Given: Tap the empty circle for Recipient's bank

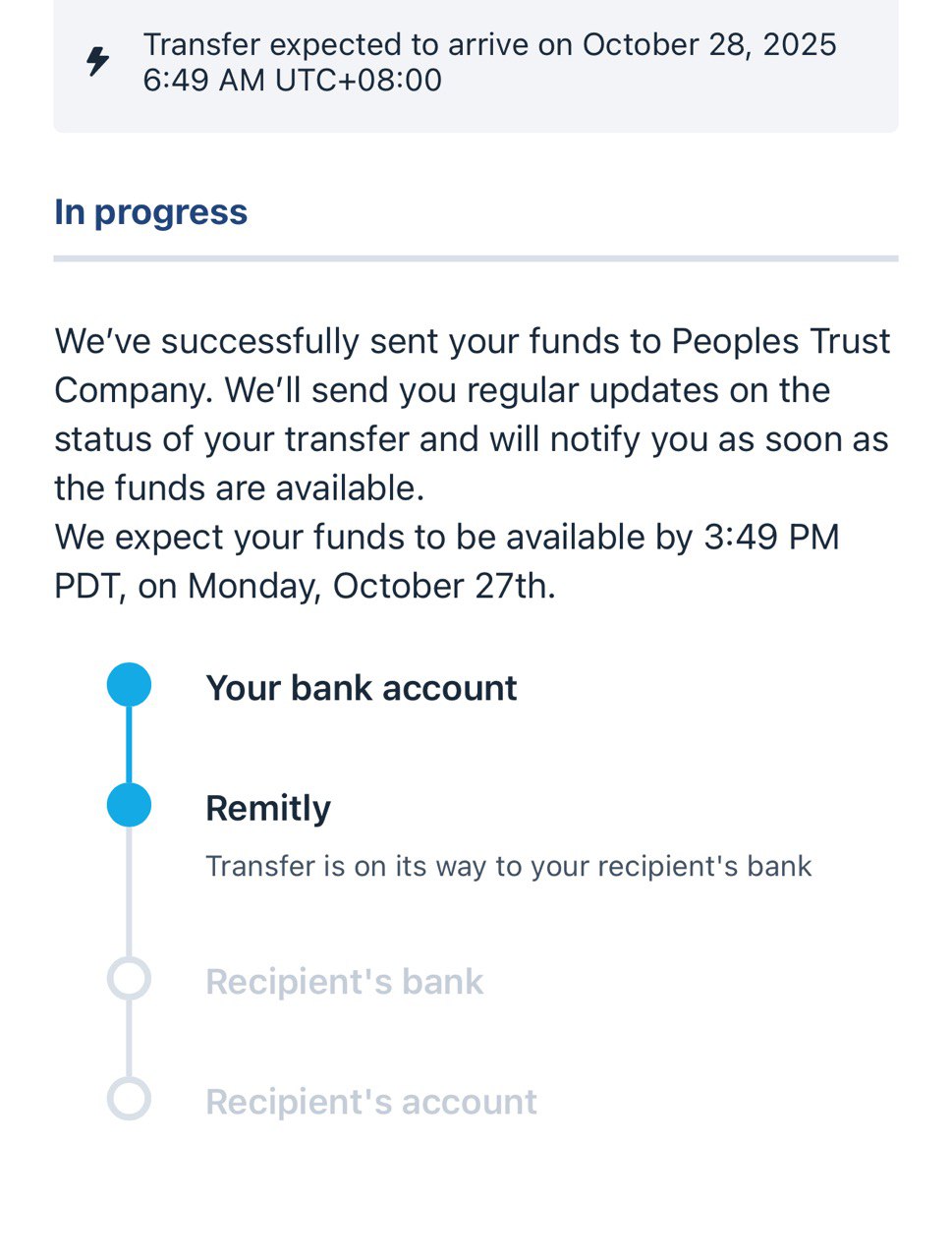Looking at the screenshot, I should click(x=129, y=979).
